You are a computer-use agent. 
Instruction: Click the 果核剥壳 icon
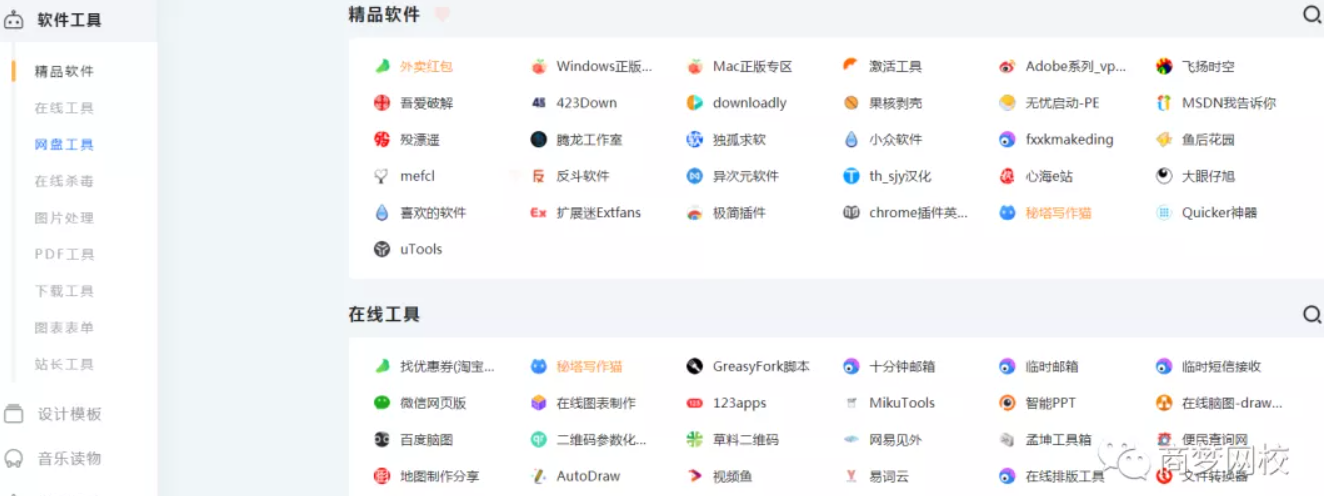(851, 103)
